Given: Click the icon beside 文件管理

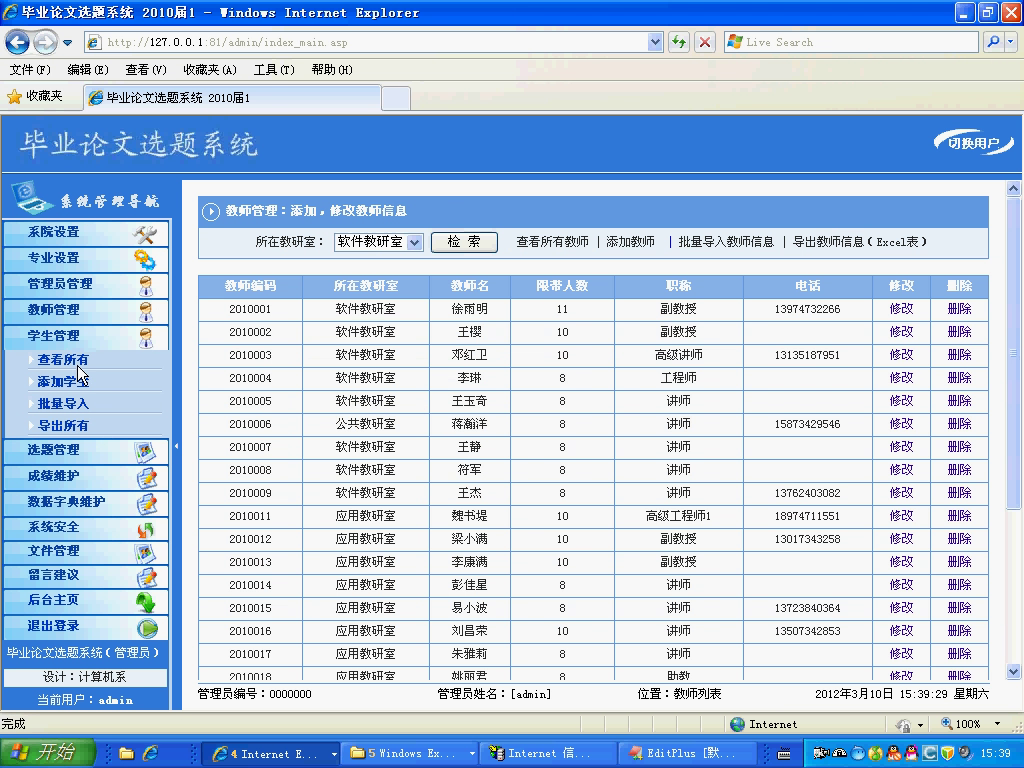Looking at the screenshot, I should tap(145, 553).
